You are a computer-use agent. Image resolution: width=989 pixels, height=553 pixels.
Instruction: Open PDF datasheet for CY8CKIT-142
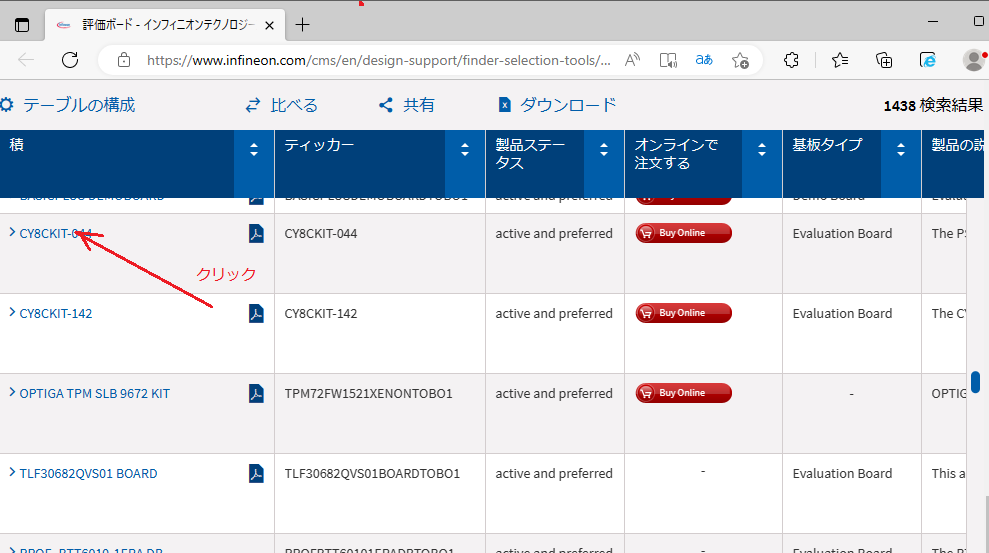(256, 313)
